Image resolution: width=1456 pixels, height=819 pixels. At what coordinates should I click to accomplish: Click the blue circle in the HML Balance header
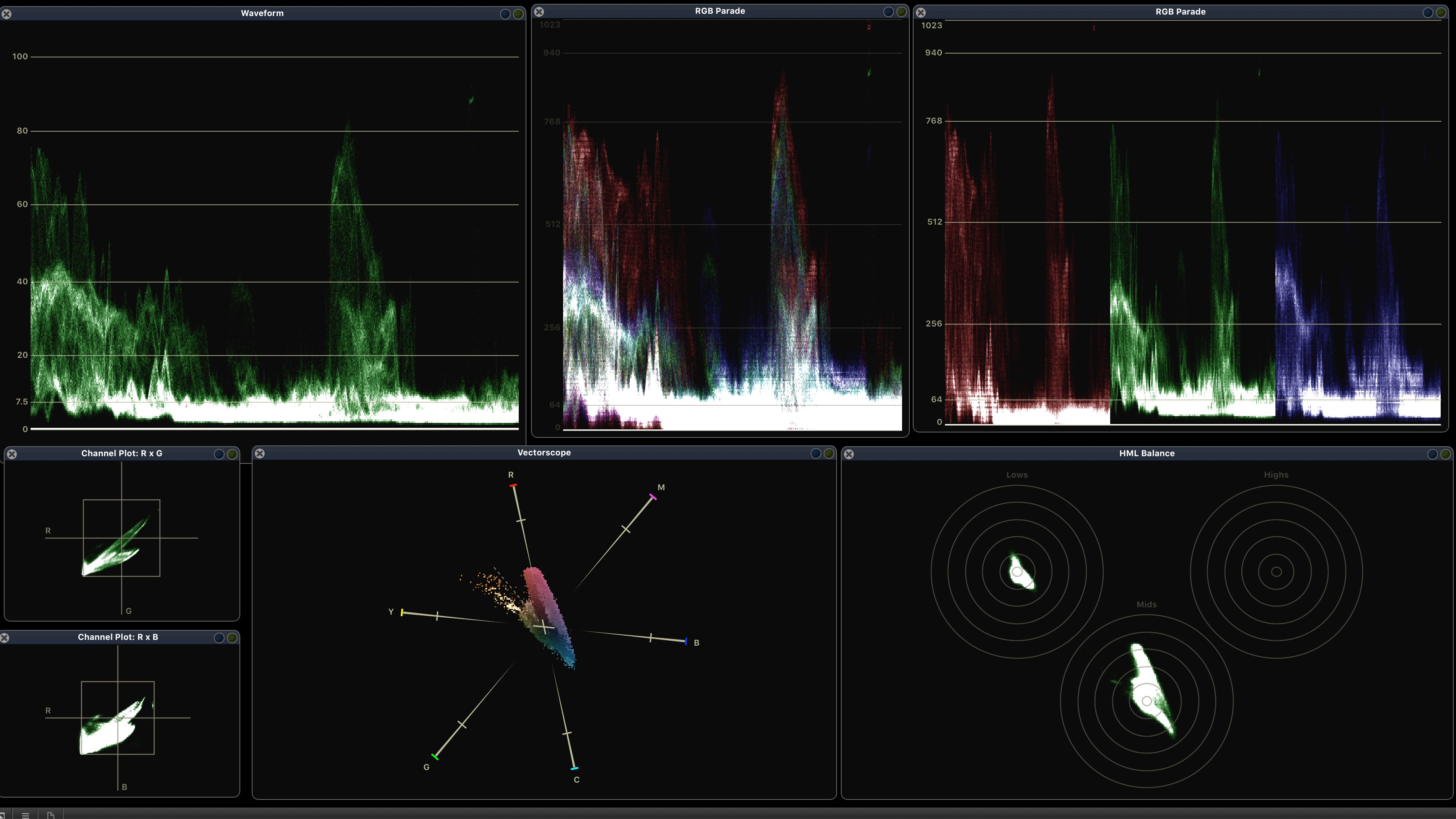pyautogui.click(x=1432, y=454)
